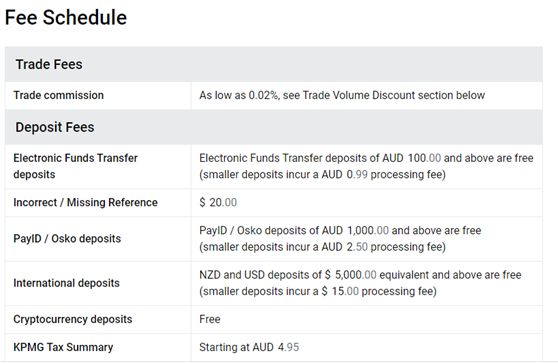Select the Incorrect / Missing Reference label
The width and height of the screenshot is (558, 364).
(x=85, y=202)
